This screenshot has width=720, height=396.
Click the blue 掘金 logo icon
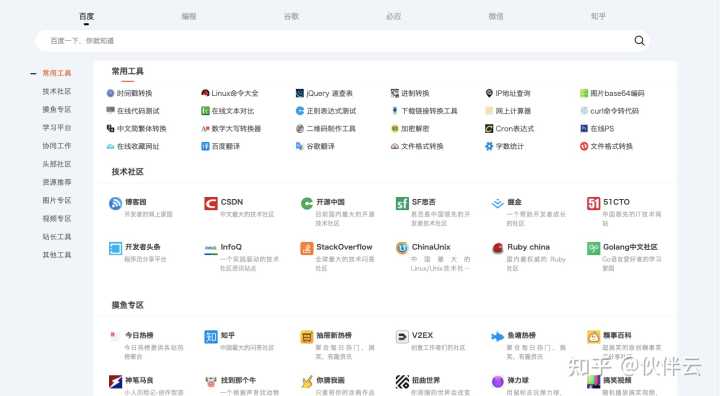coord(497,203)
